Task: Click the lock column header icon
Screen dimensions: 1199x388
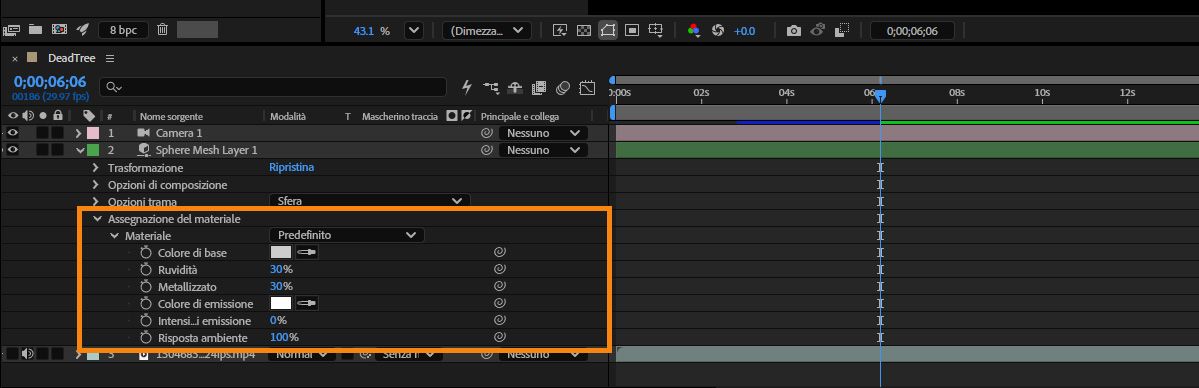Action: (57, 116)
